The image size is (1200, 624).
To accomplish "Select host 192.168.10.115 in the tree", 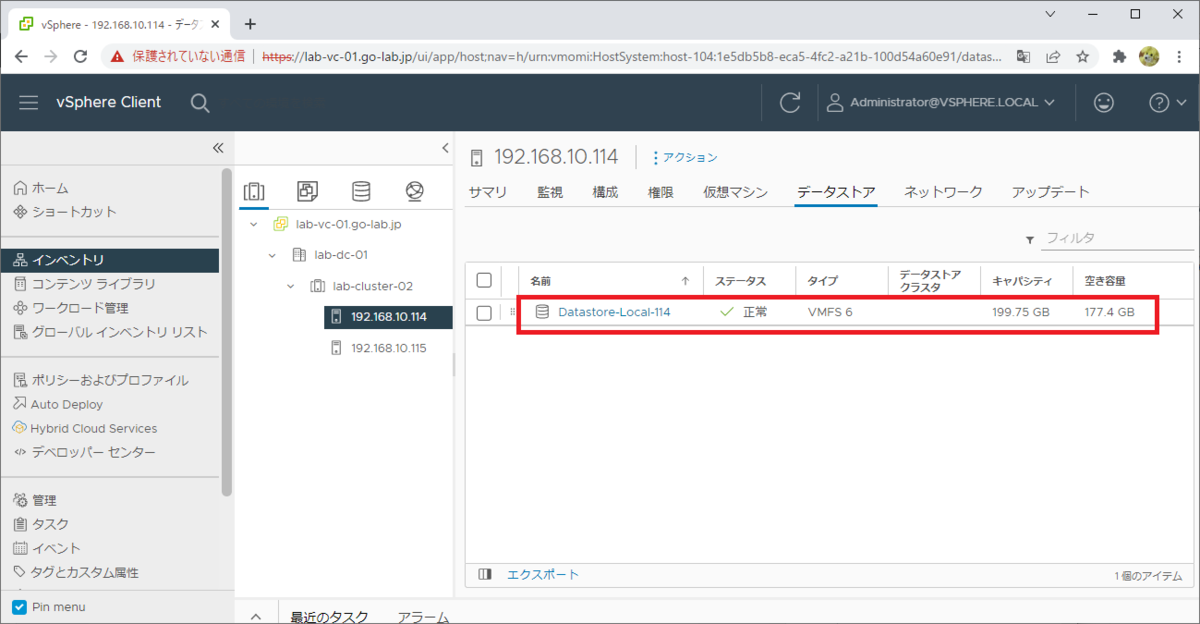I will 389,347.
